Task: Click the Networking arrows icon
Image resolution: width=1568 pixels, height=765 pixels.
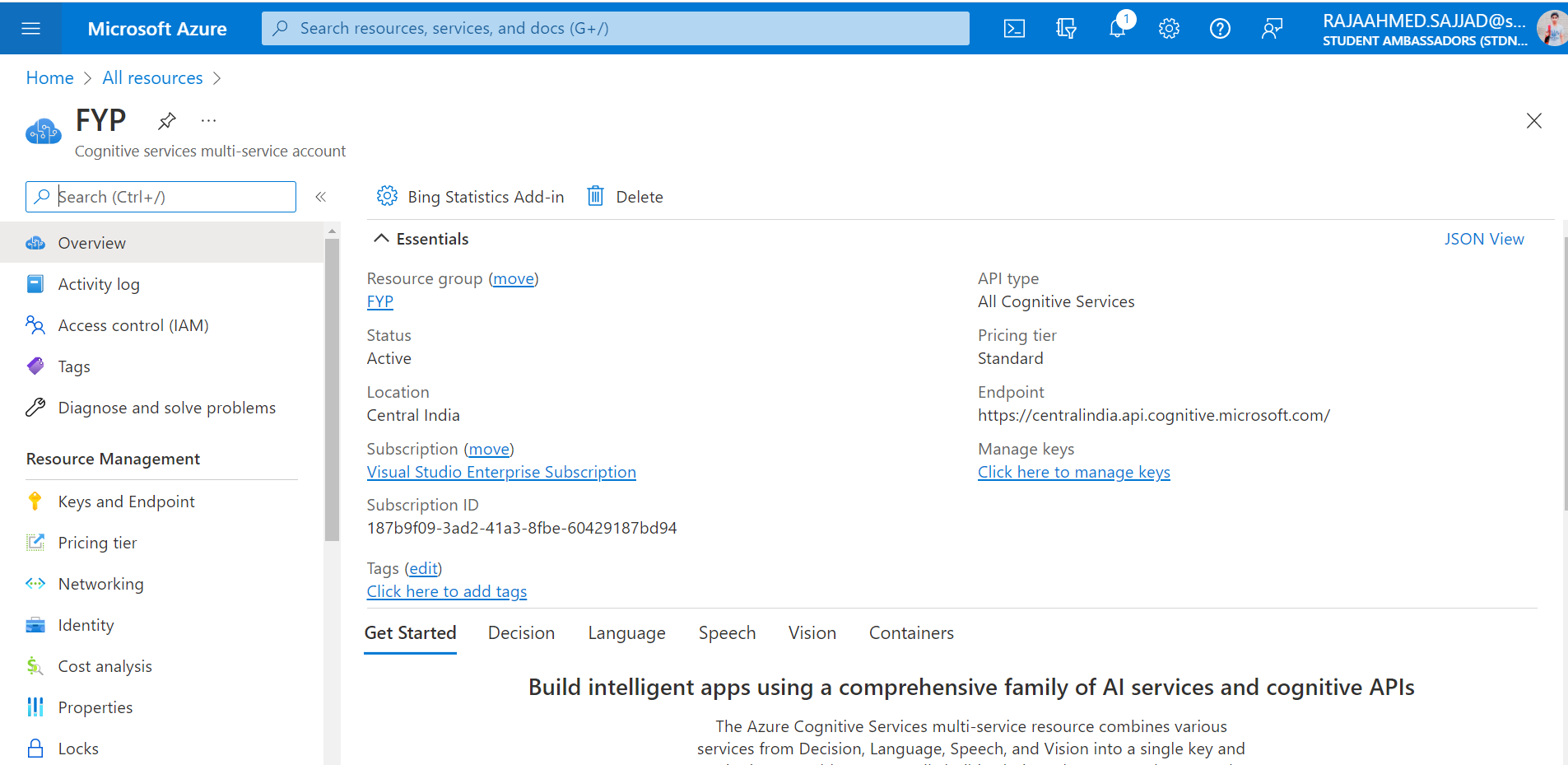Action: 35,584
